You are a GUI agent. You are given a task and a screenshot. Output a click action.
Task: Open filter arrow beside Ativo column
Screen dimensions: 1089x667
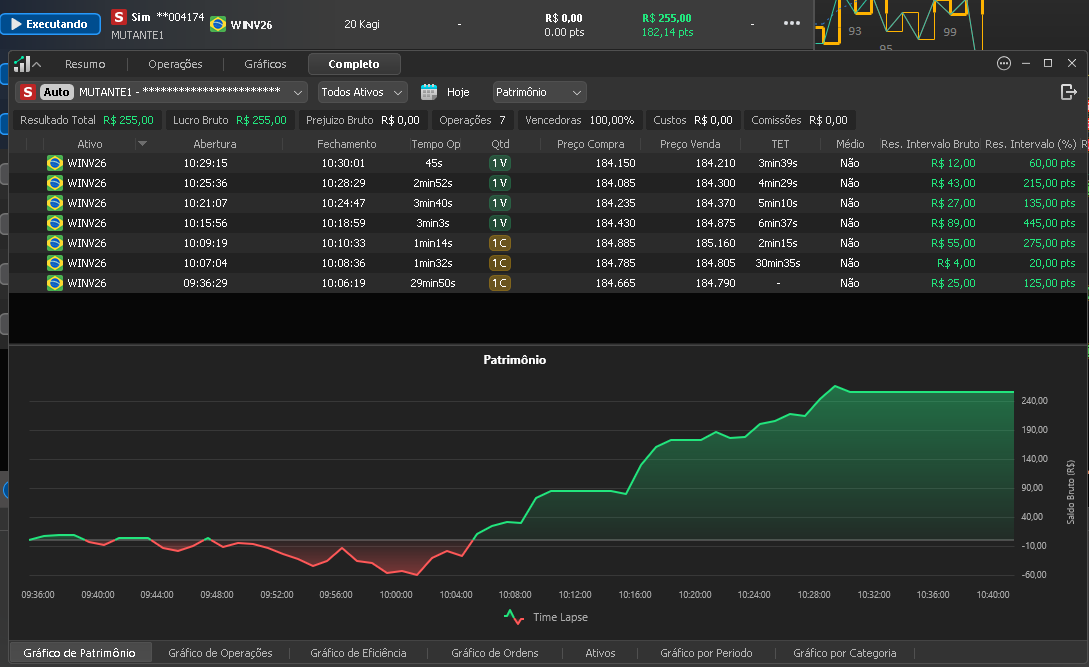tap(142, 144)
